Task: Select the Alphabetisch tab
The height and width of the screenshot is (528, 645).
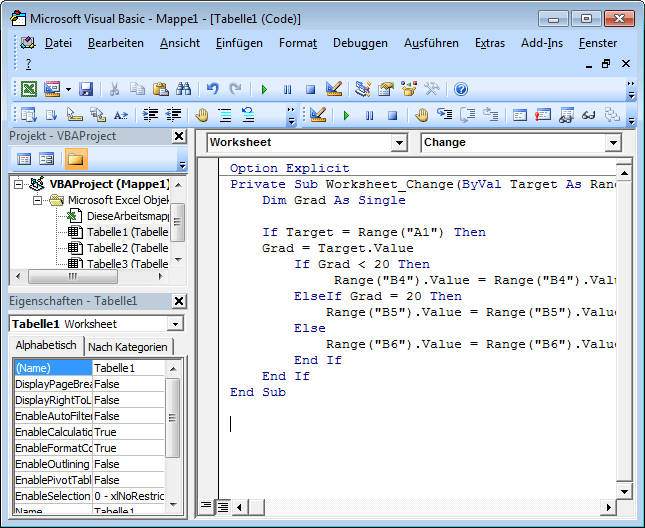Action: (46, 345)
